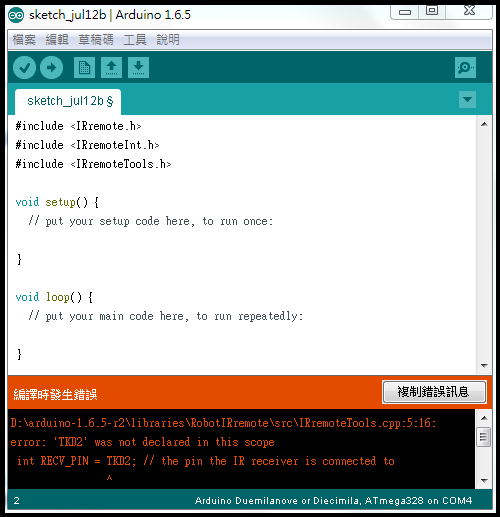Select the sketch_jul12b tab

click(68, 101)
